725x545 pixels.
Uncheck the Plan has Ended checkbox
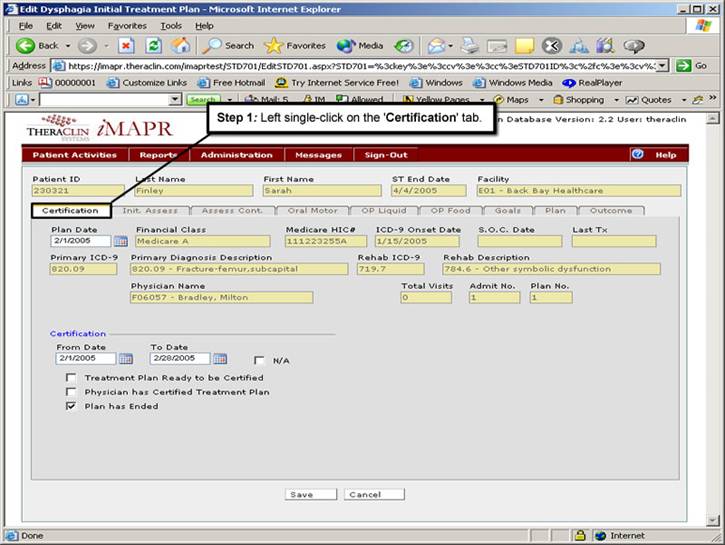click(x=71, y=407)
